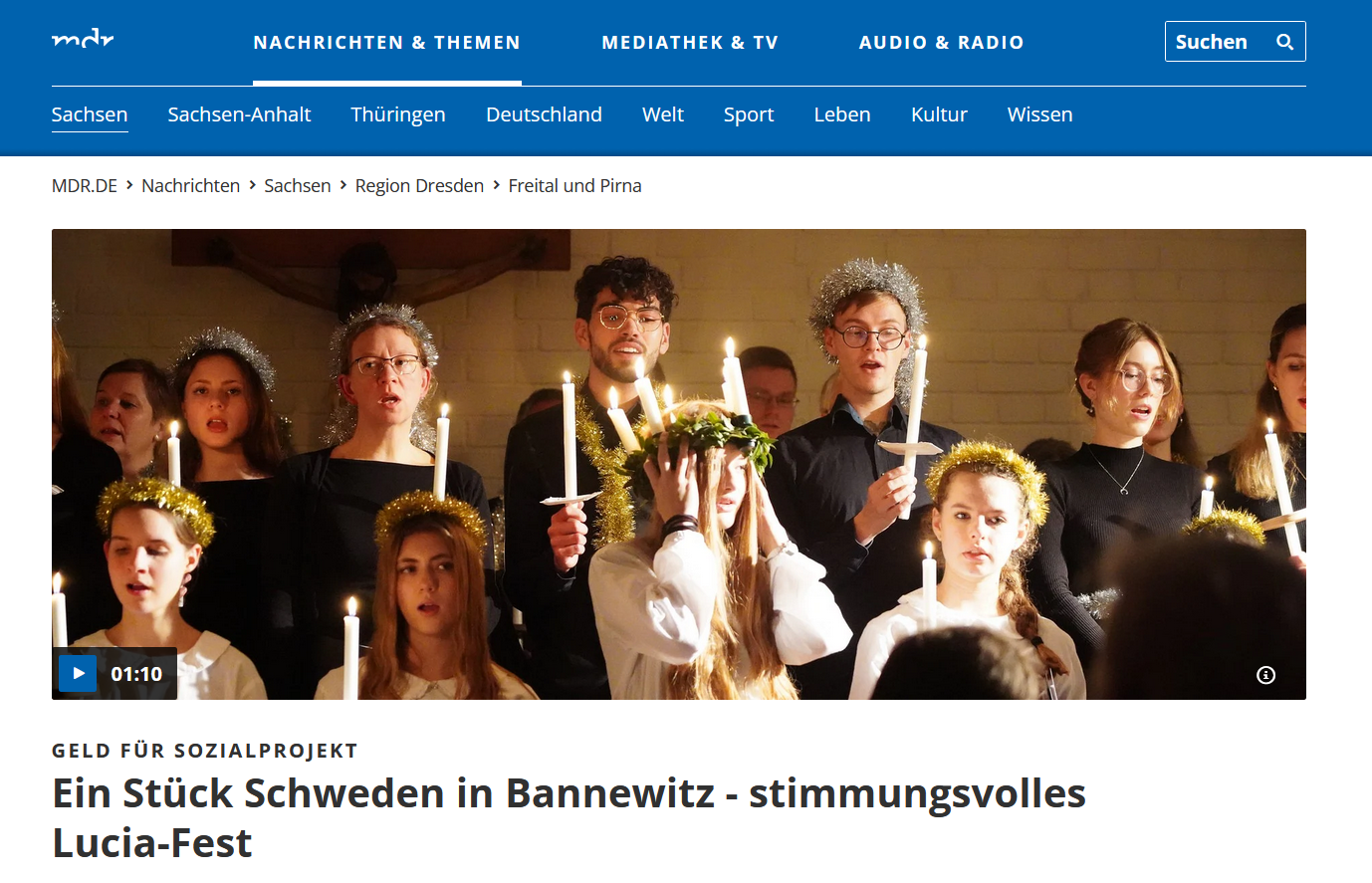Open the Kultur section

(x=939, y=114)
